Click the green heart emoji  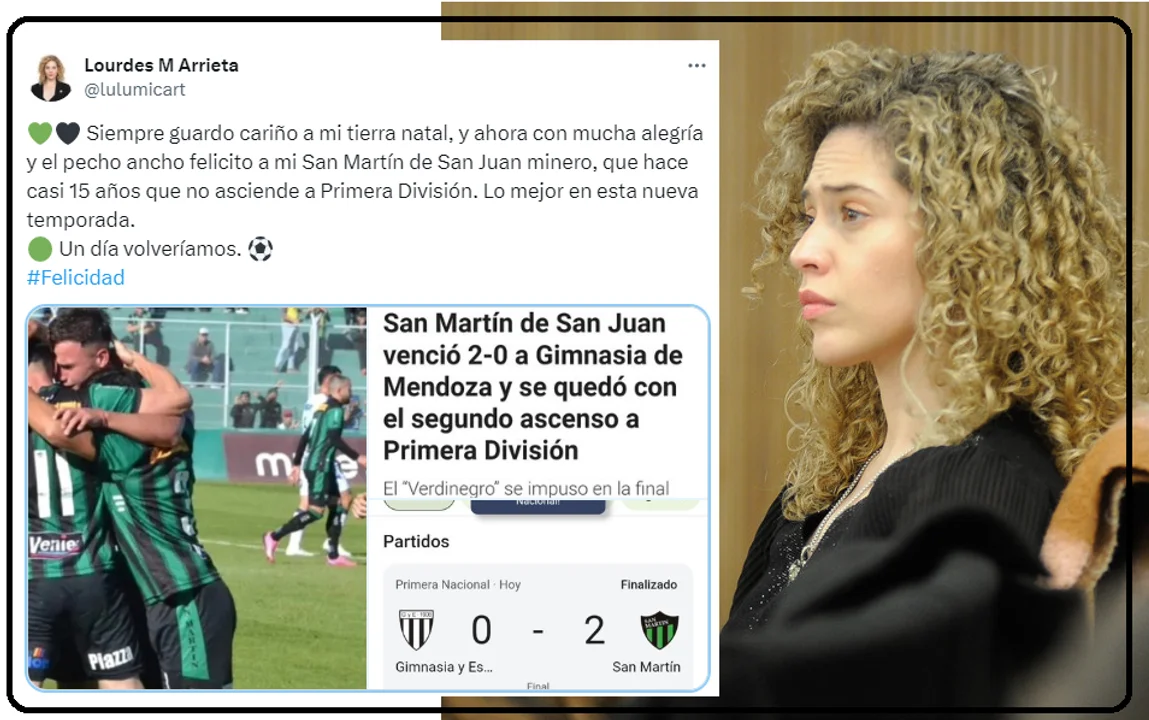40,133
